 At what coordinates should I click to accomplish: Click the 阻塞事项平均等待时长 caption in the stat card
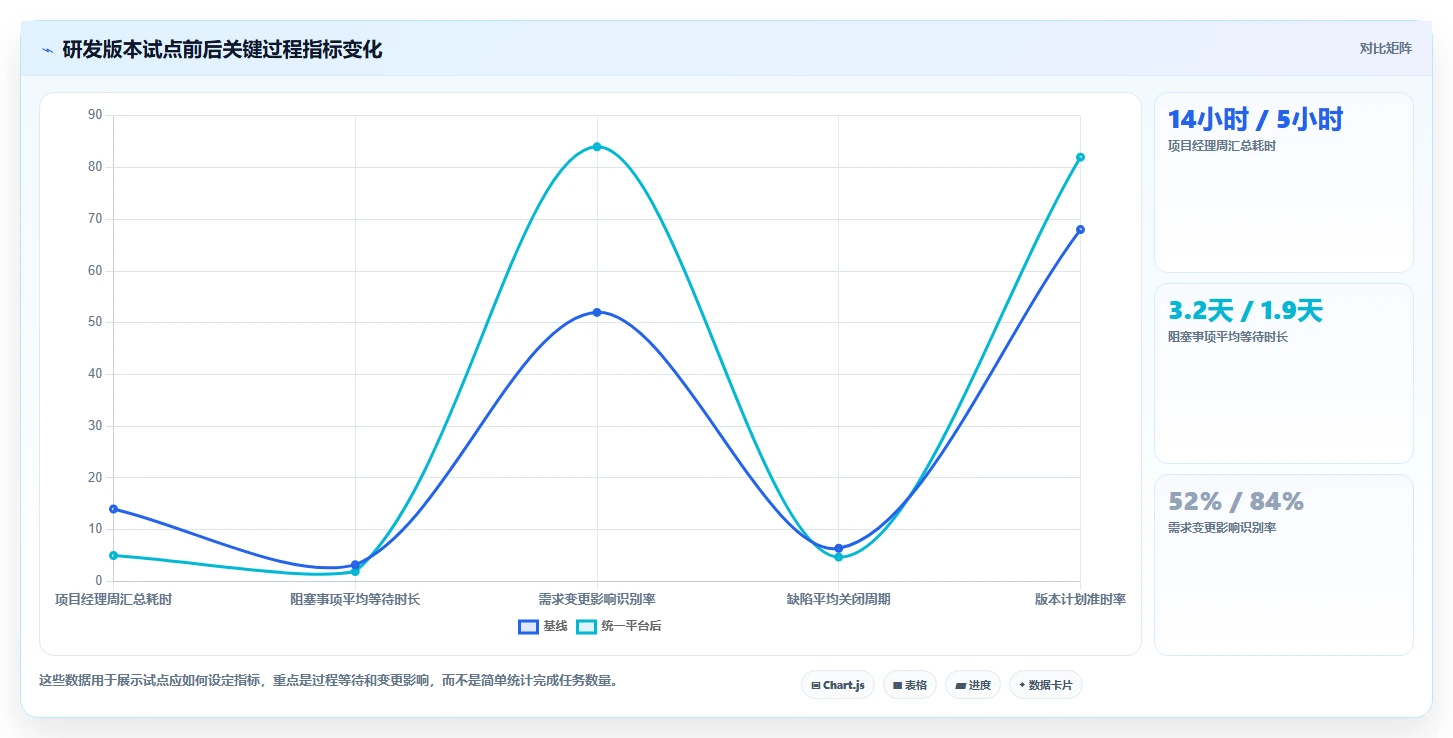(x=1228, y=337)
